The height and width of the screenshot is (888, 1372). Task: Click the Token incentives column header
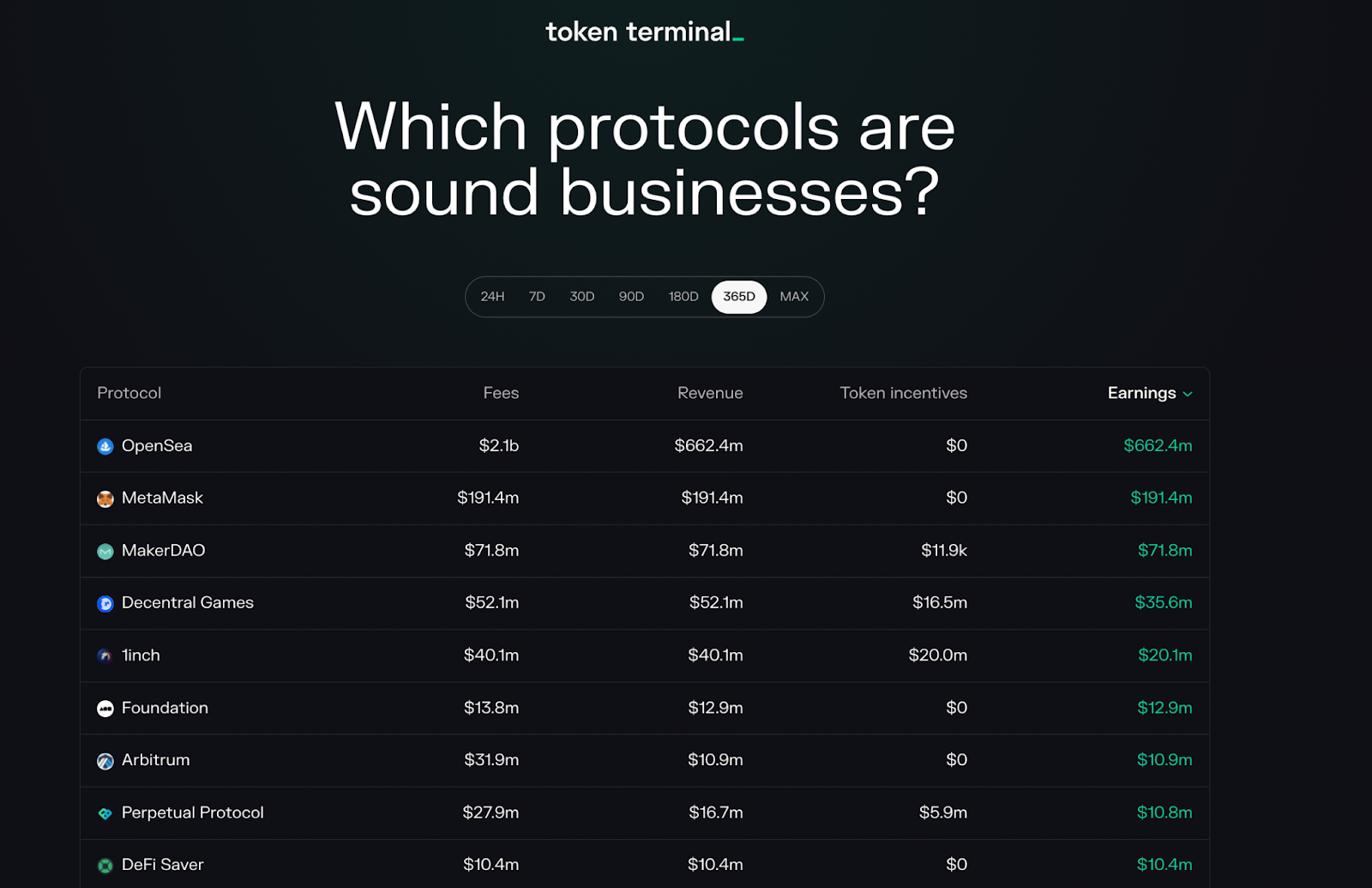click(903, 393)
